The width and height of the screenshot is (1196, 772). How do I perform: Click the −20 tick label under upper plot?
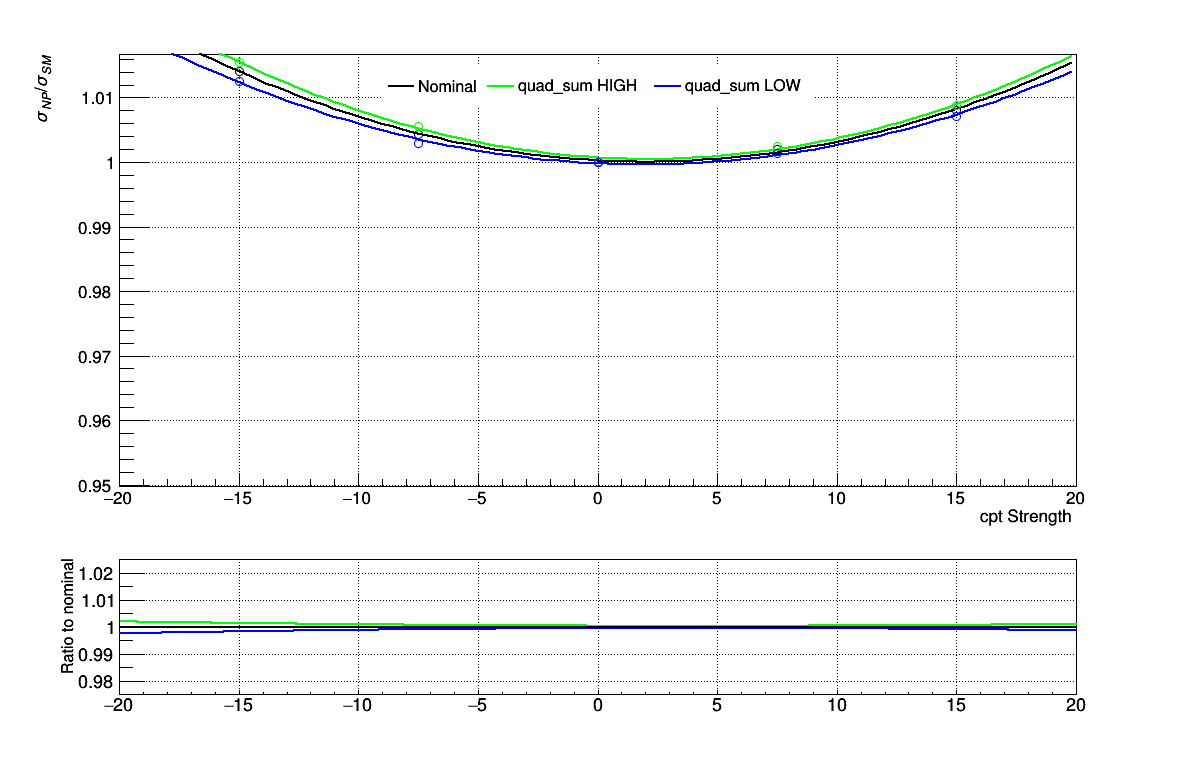pos(117,499)
